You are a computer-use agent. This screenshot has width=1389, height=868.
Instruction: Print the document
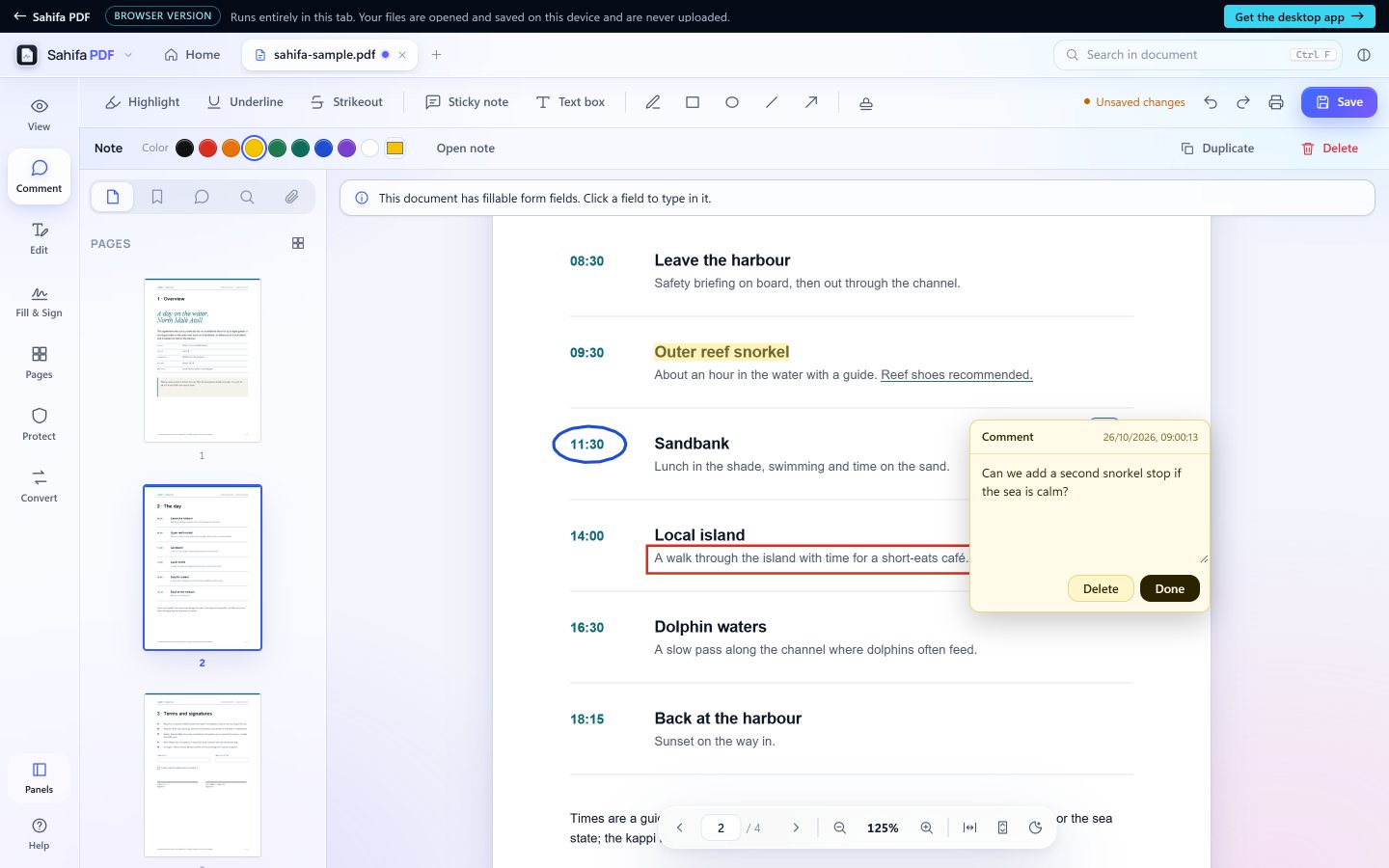(x=1276, y=102)
